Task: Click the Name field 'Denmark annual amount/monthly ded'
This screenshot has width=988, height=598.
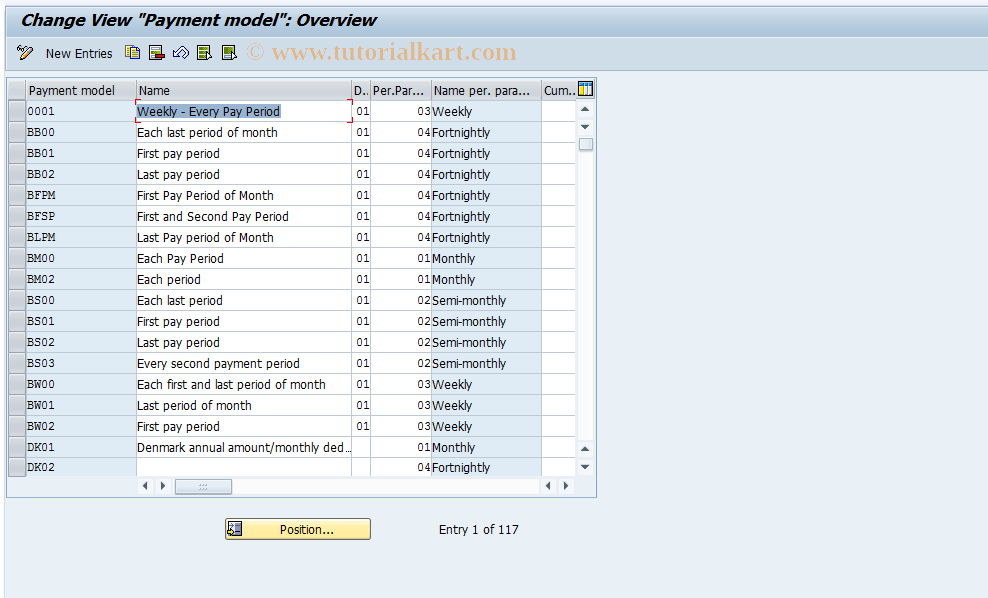Action: coord(243,447)
